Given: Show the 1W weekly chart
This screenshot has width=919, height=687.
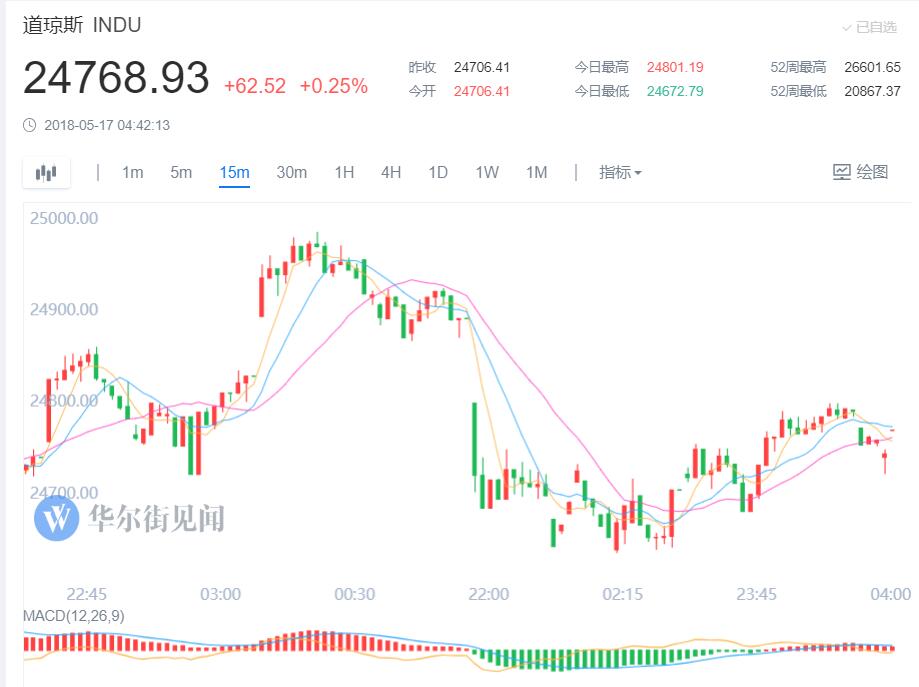Looking at the screenshot, I should 487,172.
